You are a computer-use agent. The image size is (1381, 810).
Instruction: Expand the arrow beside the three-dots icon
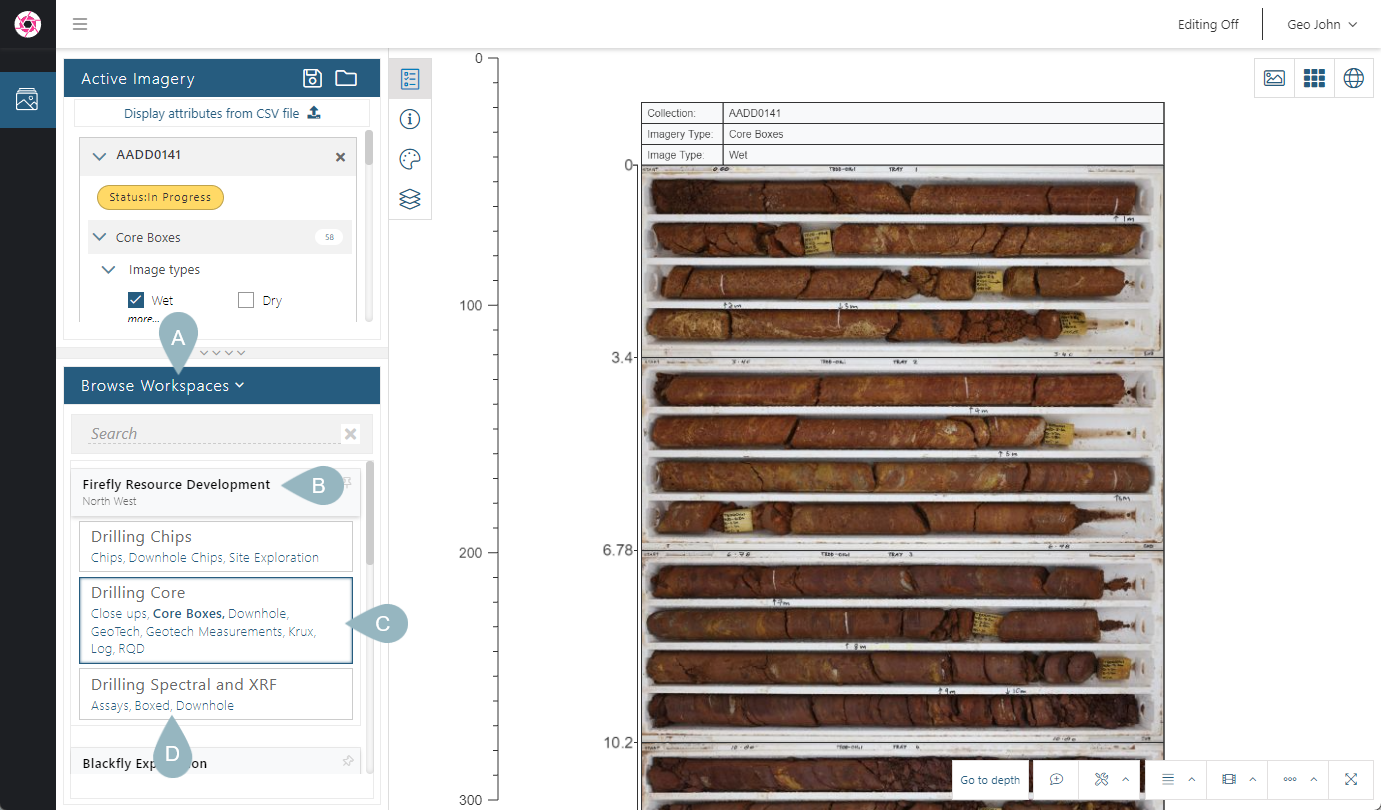(x=1313, y=779)
